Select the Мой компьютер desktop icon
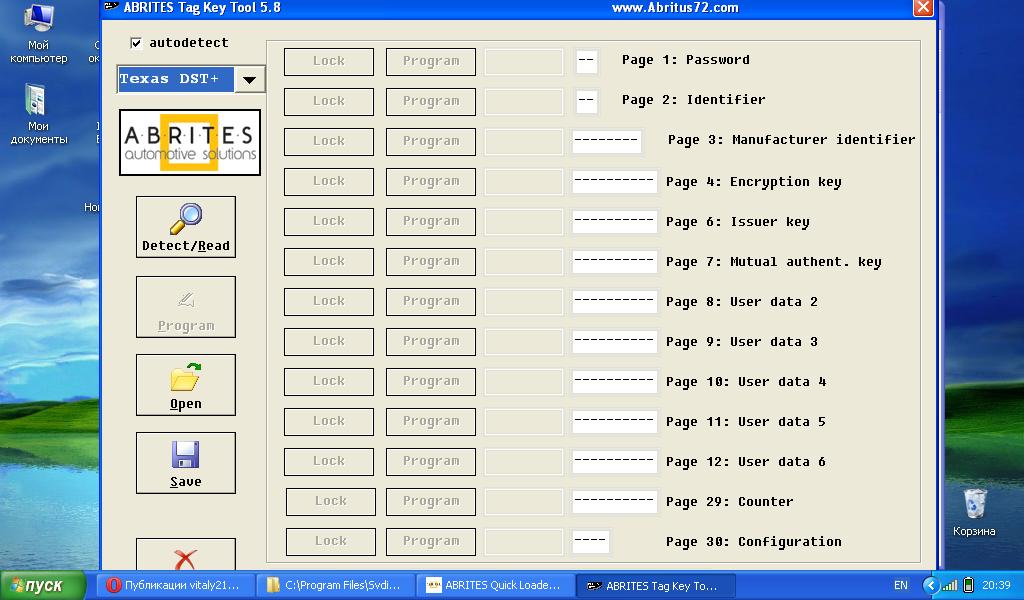Image resolution: width=1024 pixels, height=600 pixels. pos(39,33)
